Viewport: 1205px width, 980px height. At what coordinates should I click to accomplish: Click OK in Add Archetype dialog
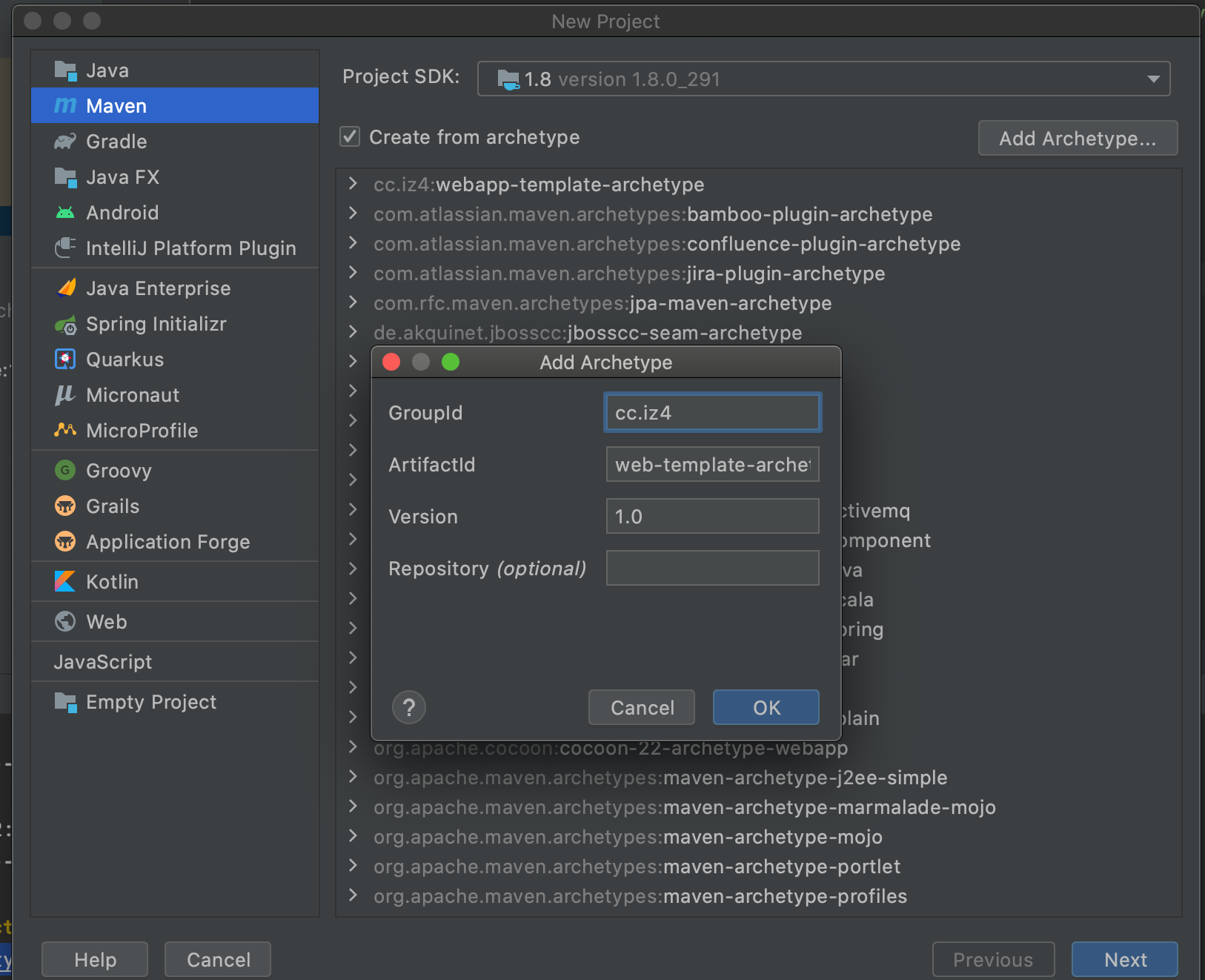click(x=766, y=708)
